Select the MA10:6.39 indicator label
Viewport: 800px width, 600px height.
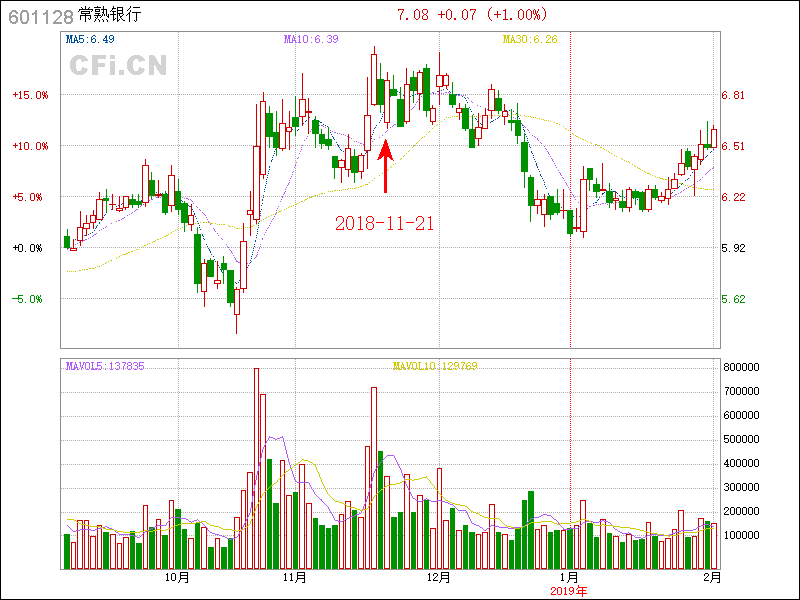point(310,40)
